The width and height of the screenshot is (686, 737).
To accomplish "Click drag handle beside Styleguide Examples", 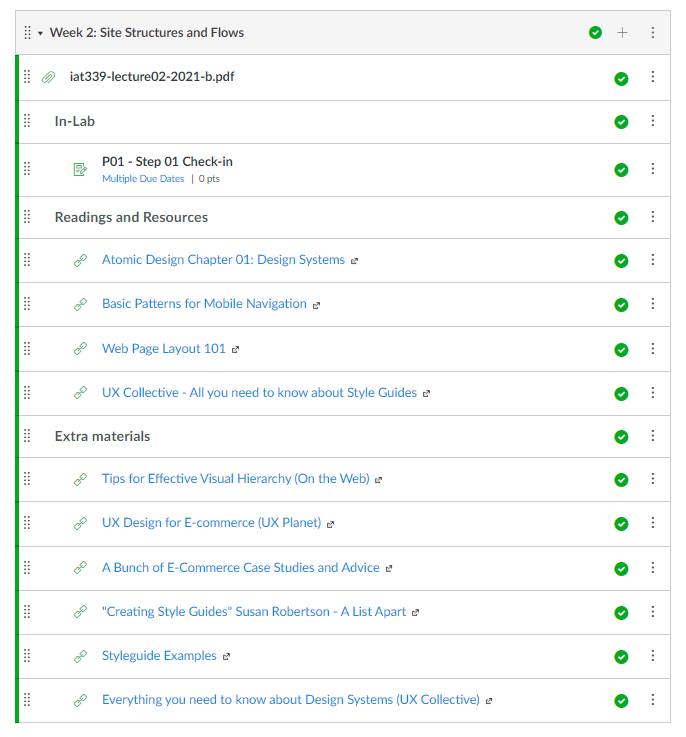I will point(27,656).
